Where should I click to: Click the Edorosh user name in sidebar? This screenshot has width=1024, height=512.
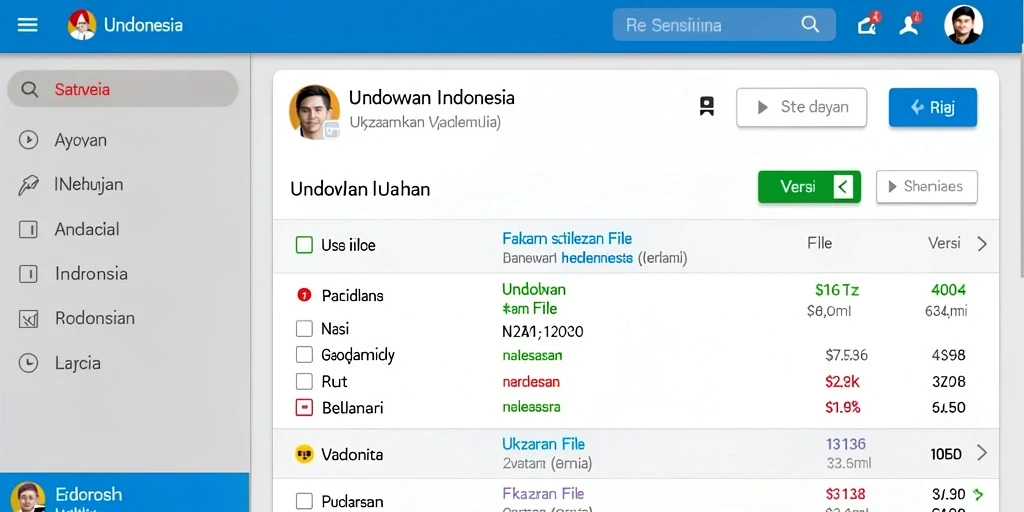pos(89,494)
